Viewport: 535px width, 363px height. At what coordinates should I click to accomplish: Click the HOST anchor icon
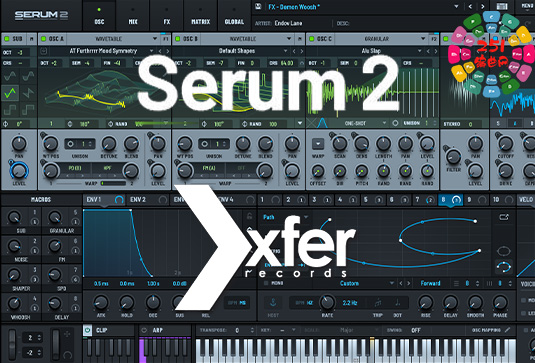coord(273,303)
